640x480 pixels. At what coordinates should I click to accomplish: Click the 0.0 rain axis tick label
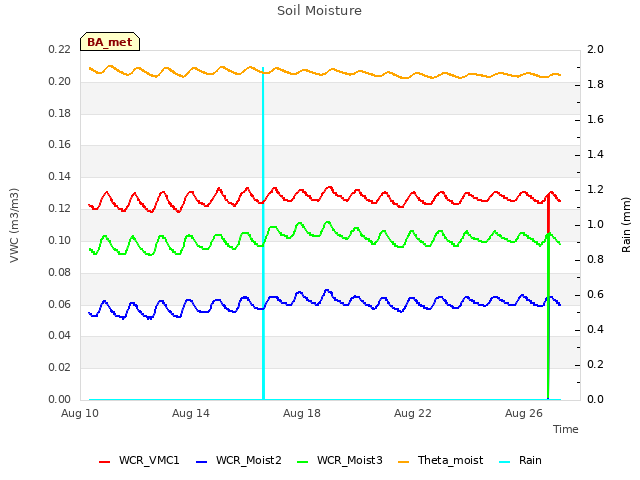pyautogui.click(x=595, y=399)
